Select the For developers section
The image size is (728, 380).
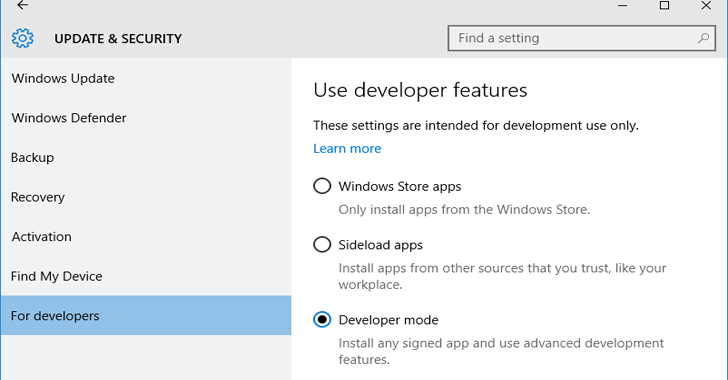coord(146,315)
